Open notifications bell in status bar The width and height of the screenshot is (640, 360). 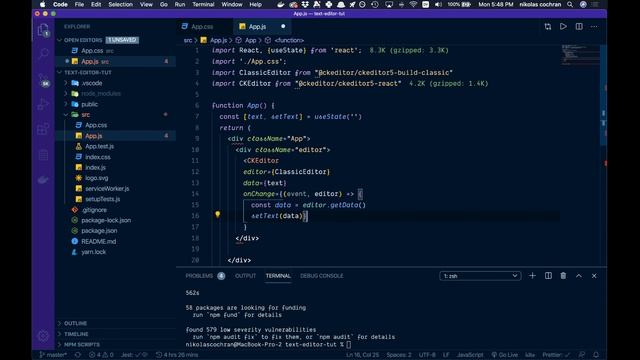click(x=596, y=355)
